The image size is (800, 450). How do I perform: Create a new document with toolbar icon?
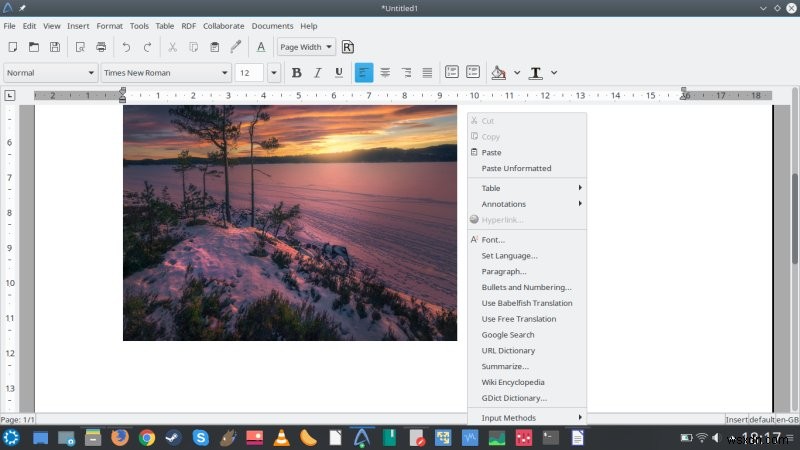[x=12, y=47]
